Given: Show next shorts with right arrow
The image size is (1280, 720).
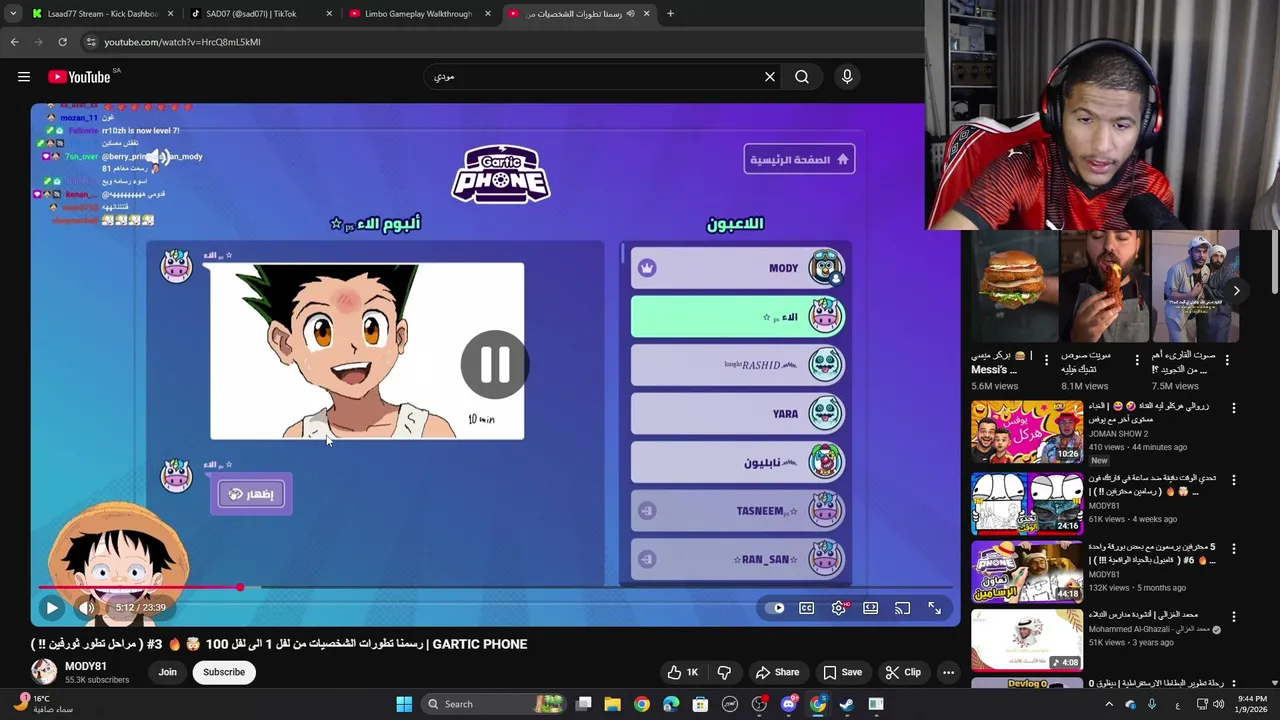Looking at the screenshot, I should 1236,291.
